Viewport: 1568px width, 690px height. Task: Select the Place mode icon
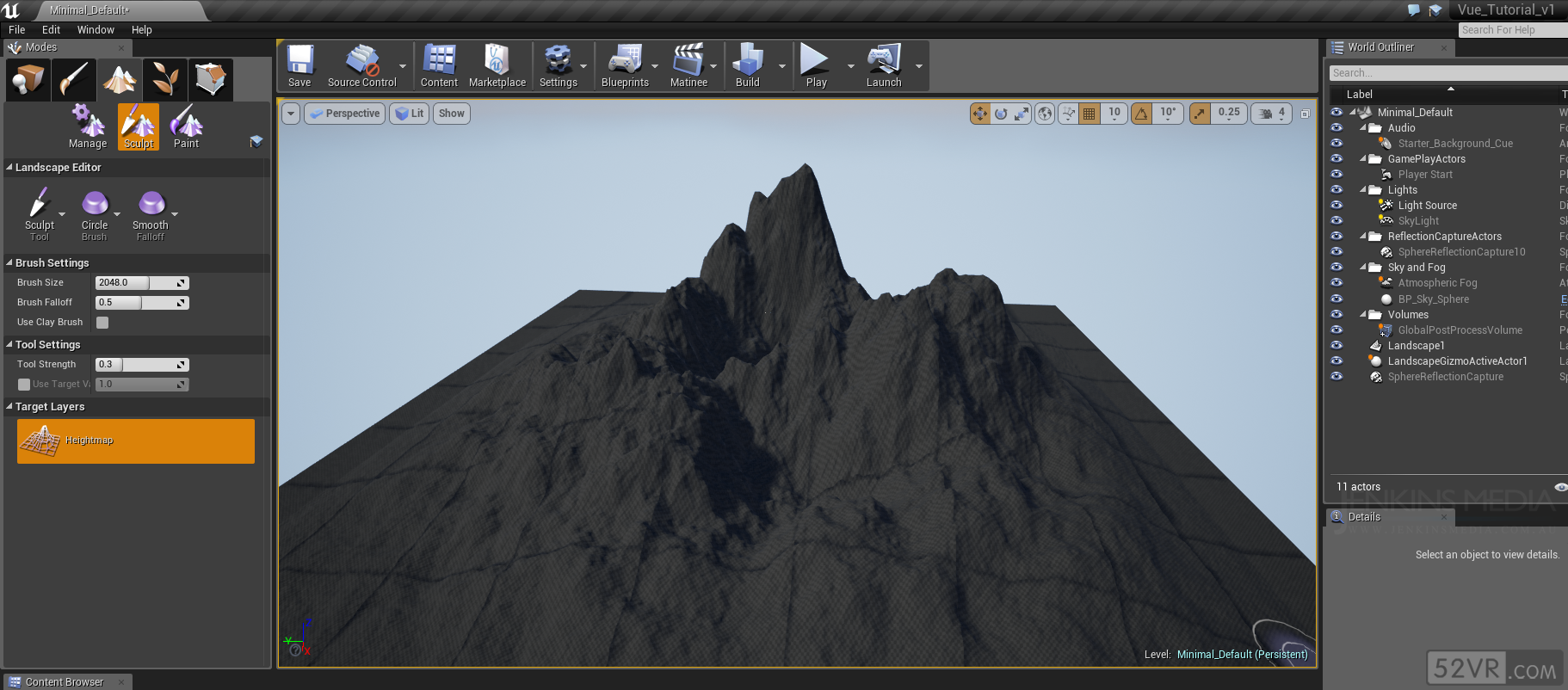(28, 80)
